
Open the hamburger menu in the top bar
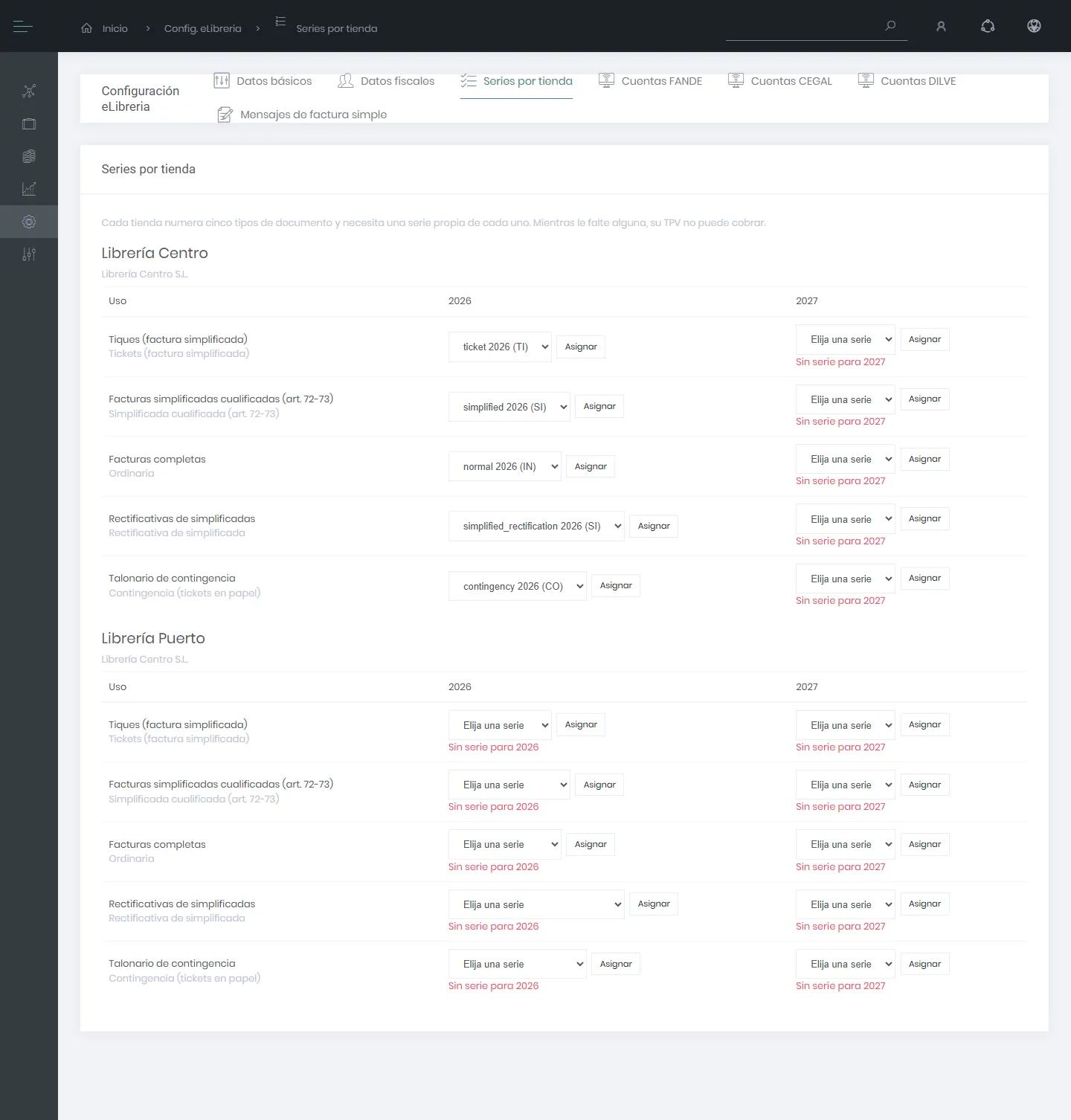coord(23,27)
